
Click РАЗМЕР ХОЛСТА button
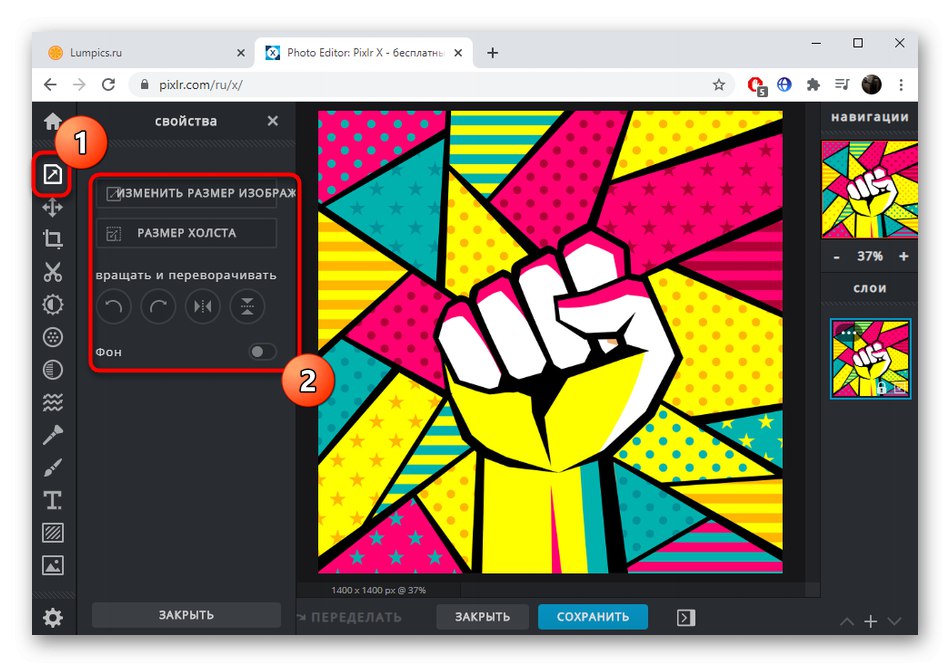click(x=187, y=233)
